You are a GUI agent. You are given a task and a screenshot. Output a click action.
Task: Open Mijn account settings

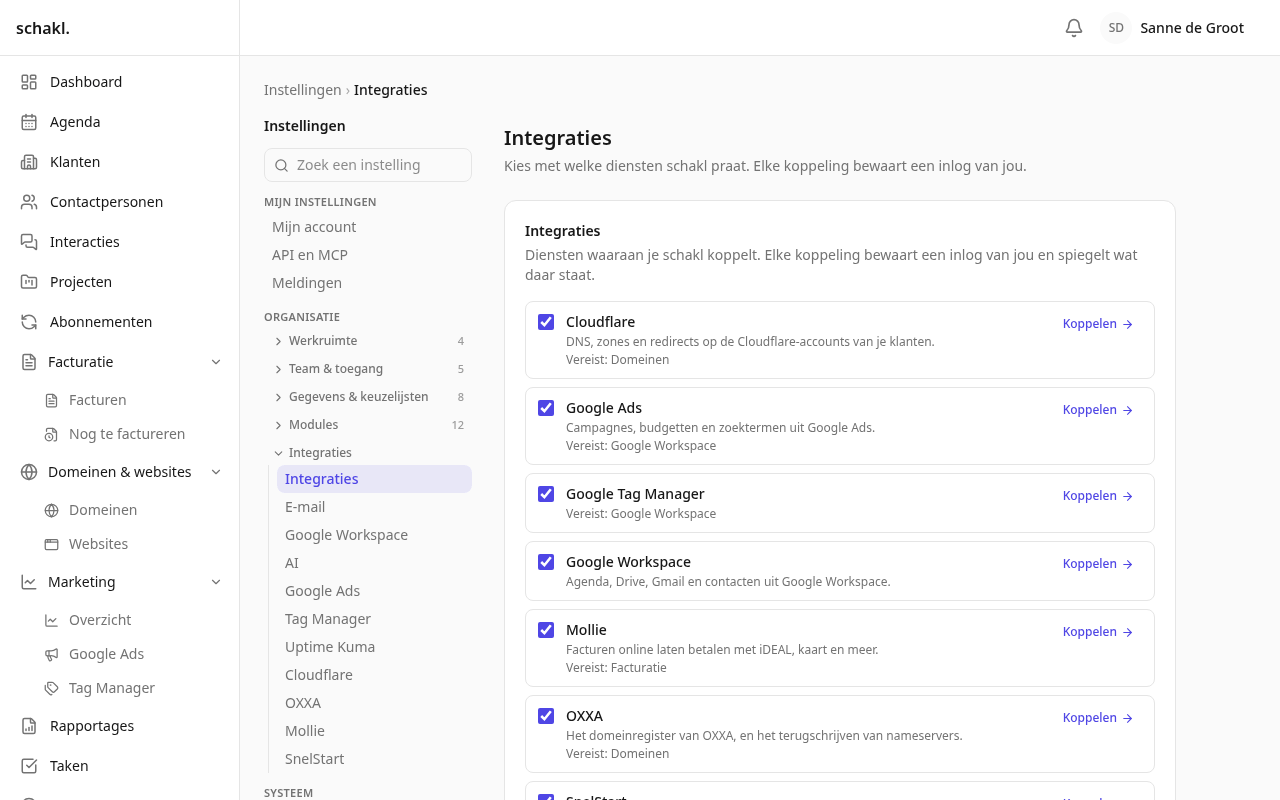pyautogui.click(x=368, y=227)
